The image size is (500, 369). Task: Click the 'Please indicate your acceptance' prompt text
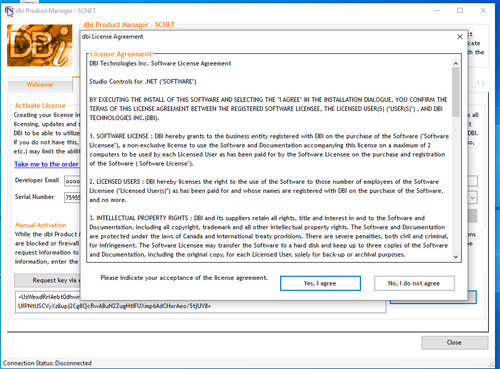tap(184, 278)
